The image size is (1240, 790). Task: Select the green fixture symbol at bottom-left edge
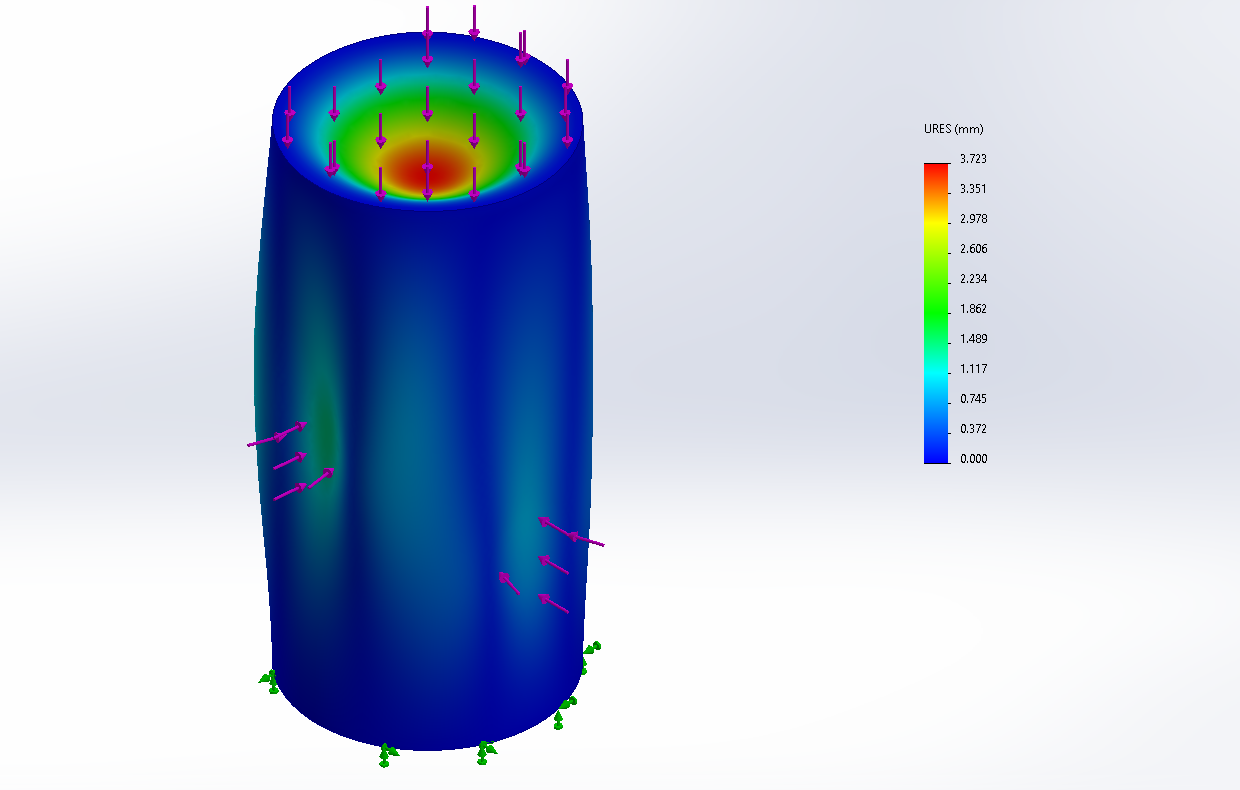[x=269, y=680]
